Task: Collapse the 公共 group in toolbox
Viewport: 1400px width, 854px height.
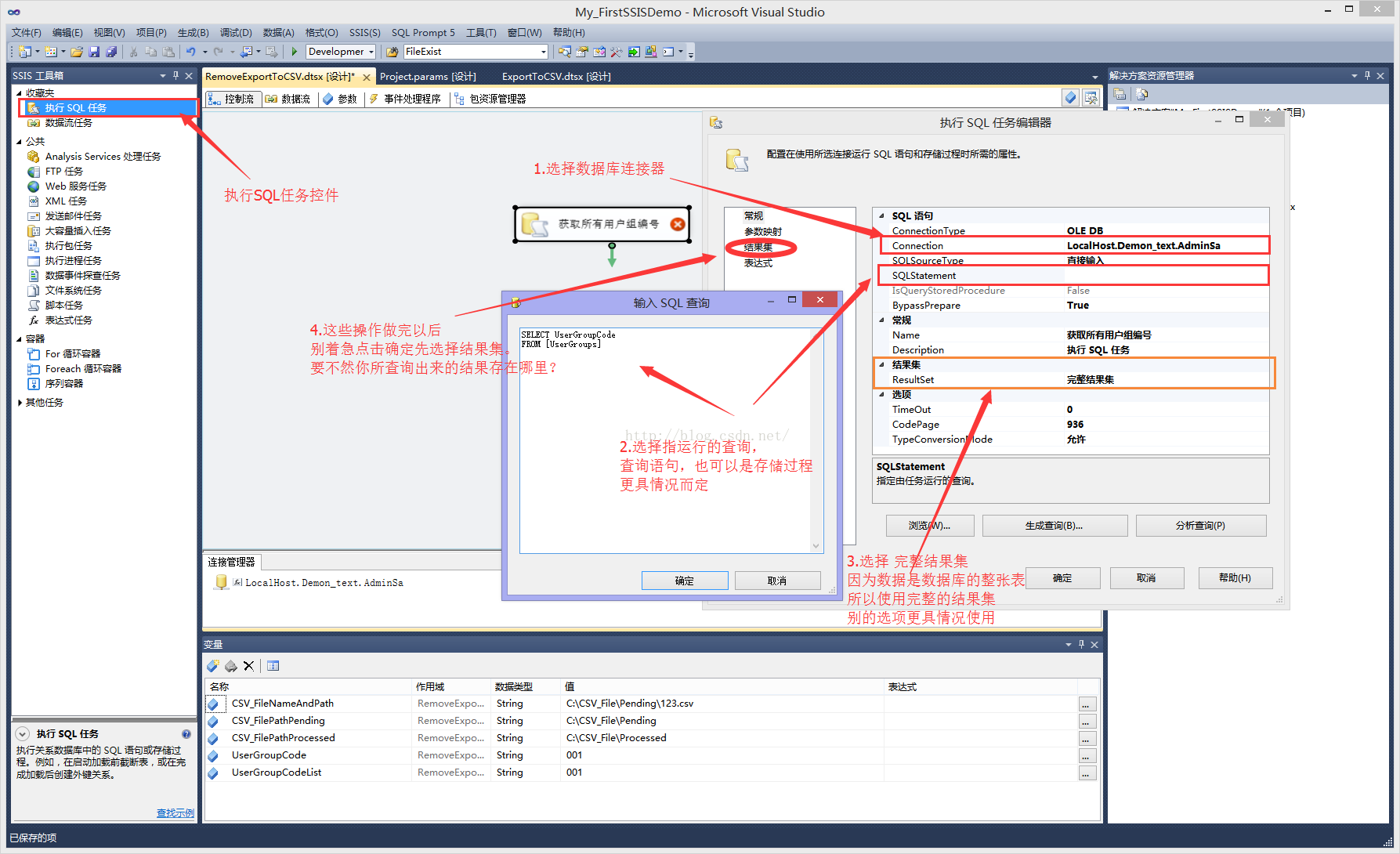Action: pyautogui.click(x=20, y=142)
